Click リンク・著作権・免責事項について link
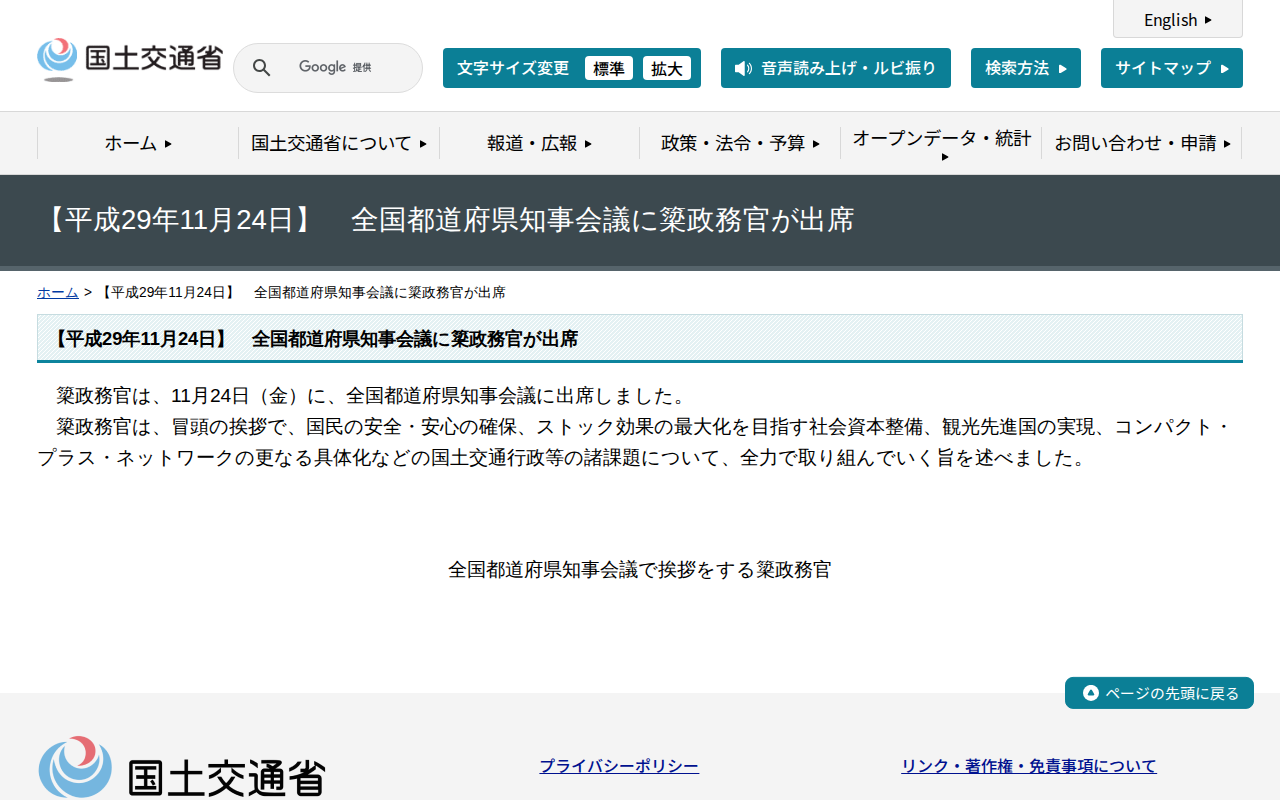 pyautogui.click(x=1028, y=765)
